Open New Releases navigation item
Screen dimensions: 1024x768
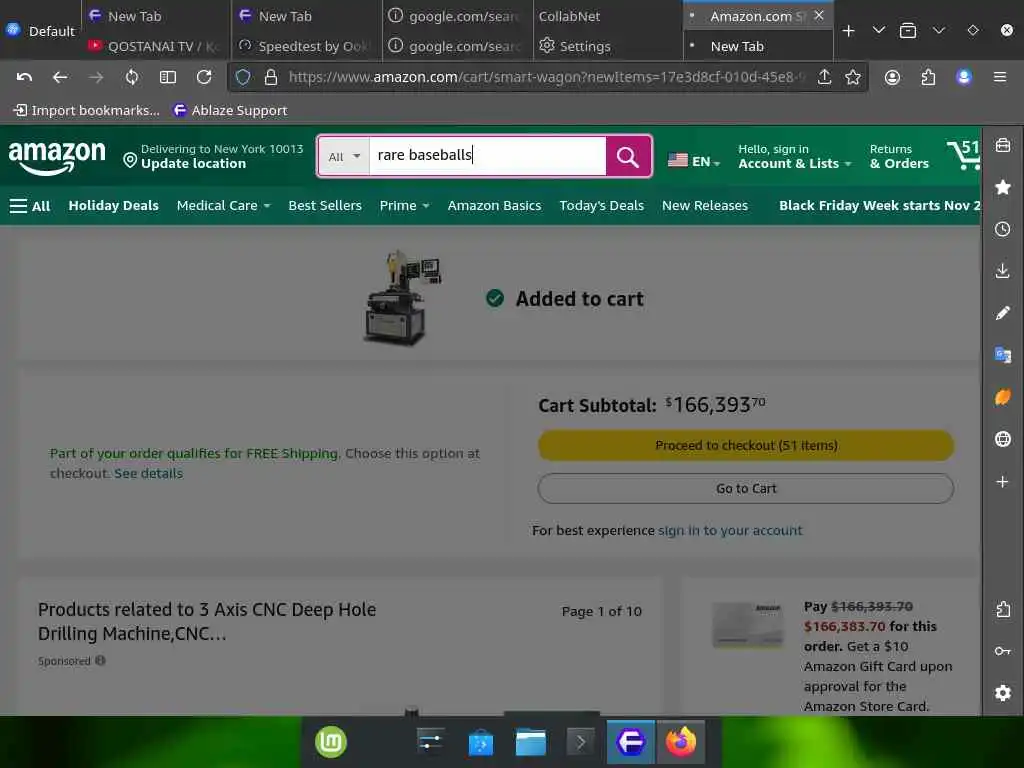point(705,205)
